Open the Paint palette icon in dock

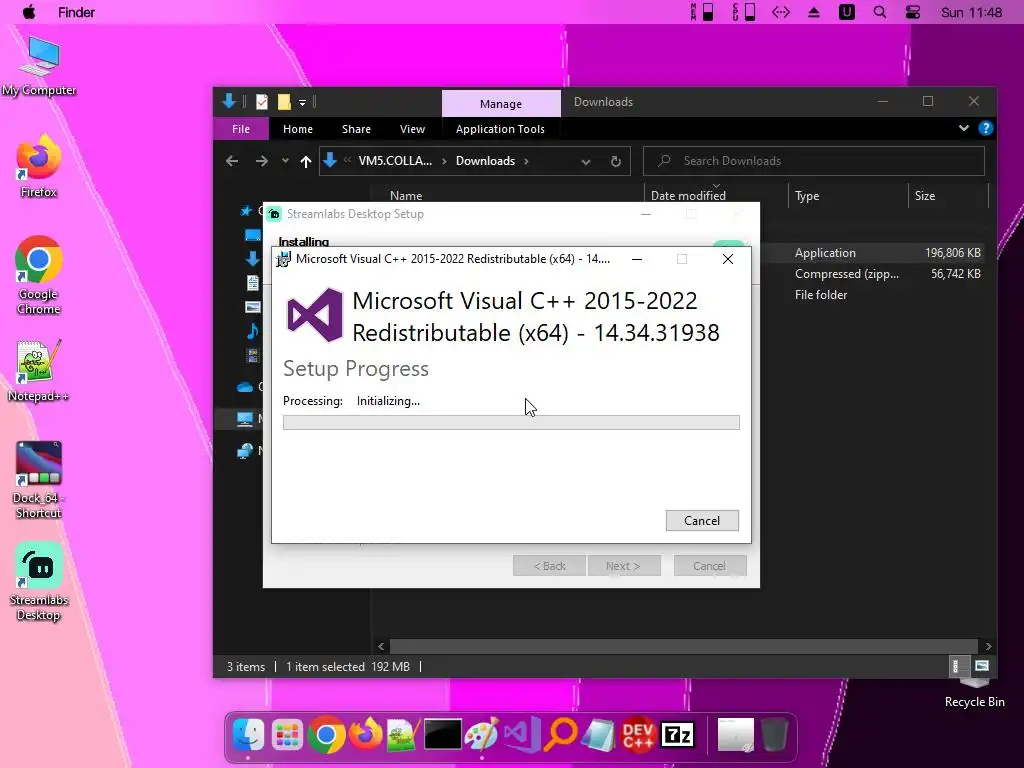pos(482,734)
